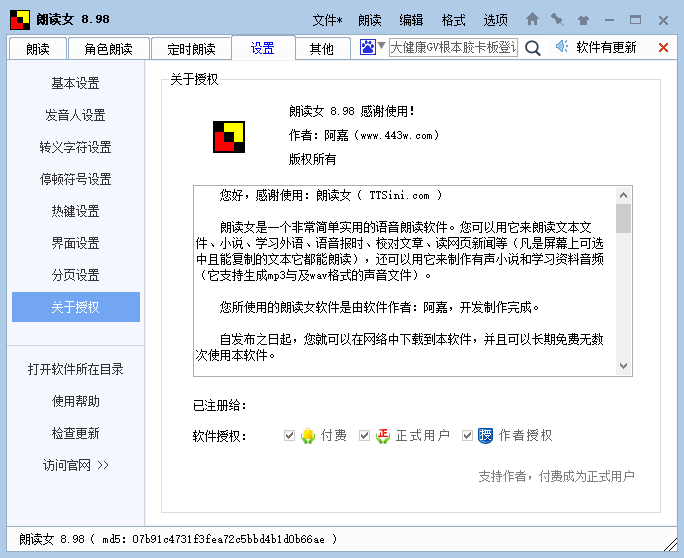Click 访问官网 >> link
The width and height of the screenshot is (684, 558).
(75, 465)
